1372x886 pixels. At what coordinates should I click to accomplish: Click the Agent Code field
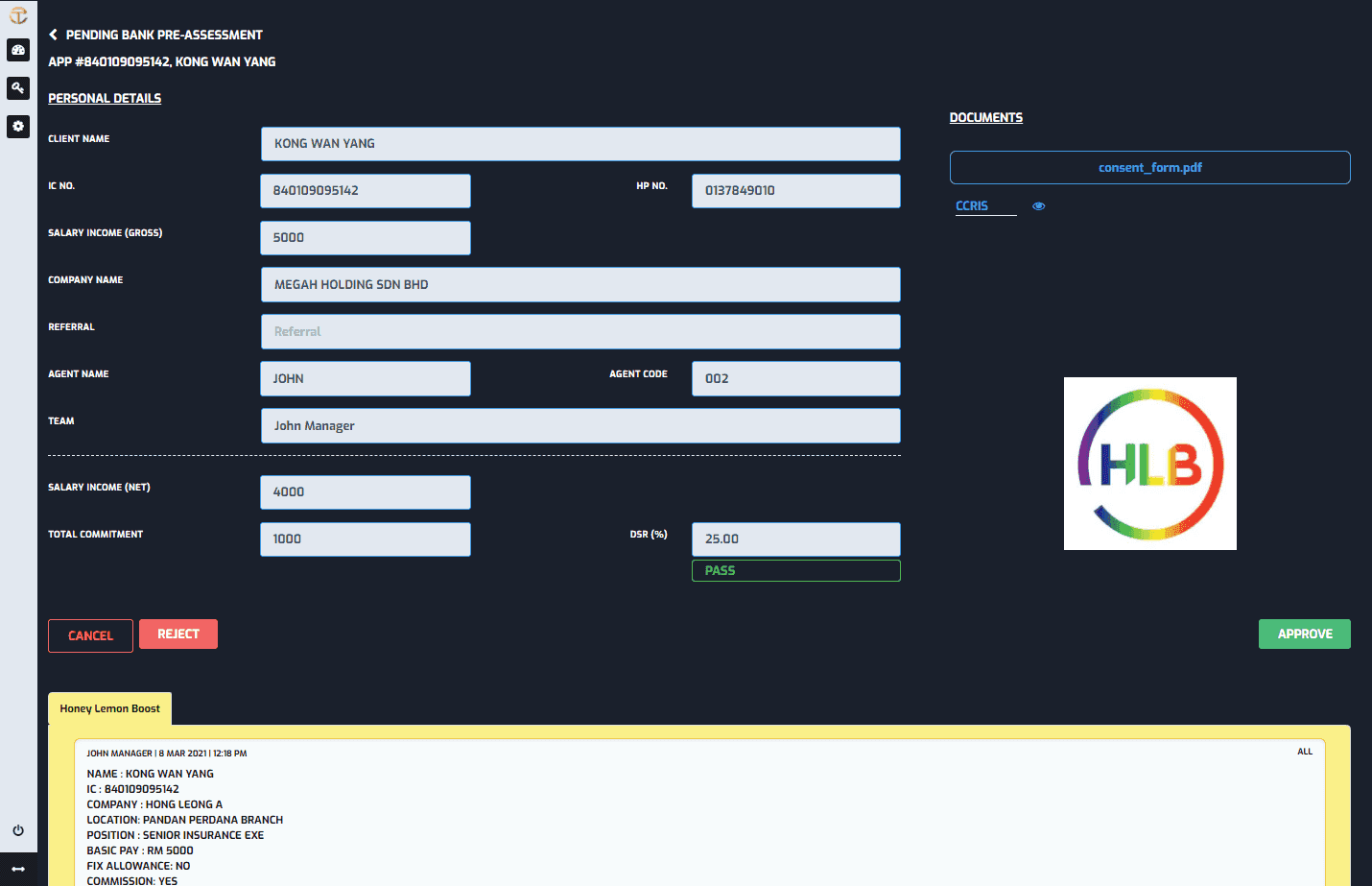click(x=795, y=378)
